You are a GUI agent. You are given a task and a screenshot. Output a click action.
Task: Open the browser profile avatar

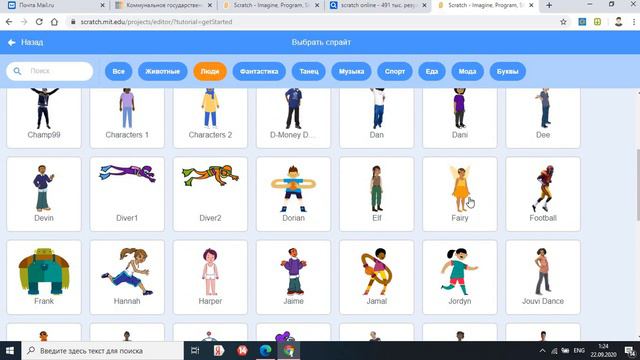pyautogui.click(x=618, y=22)
